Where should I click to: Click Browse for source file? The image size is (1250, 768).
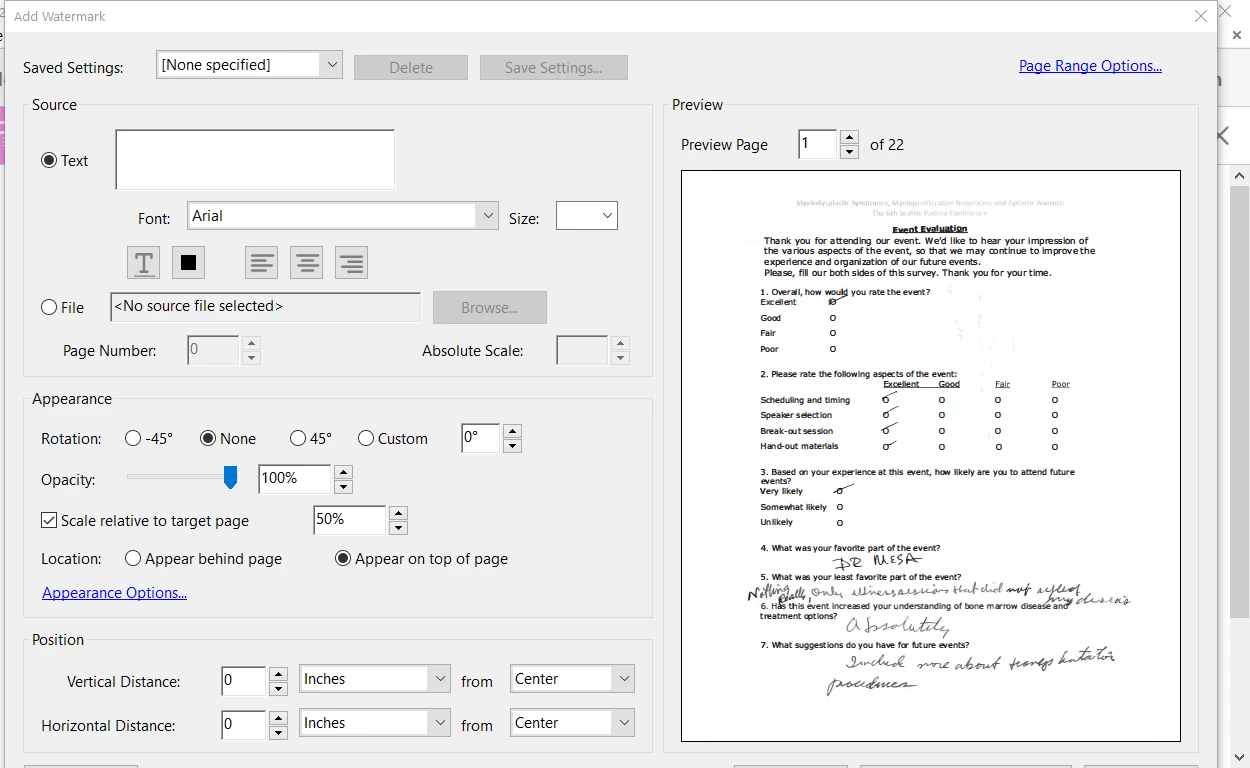pos(490,308)
